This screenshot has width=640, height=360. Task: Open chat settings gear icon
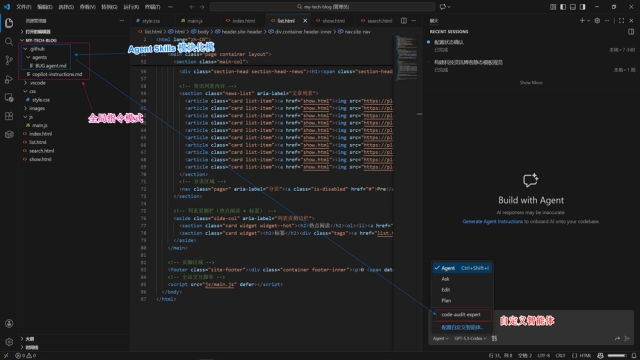pos(597,20)
